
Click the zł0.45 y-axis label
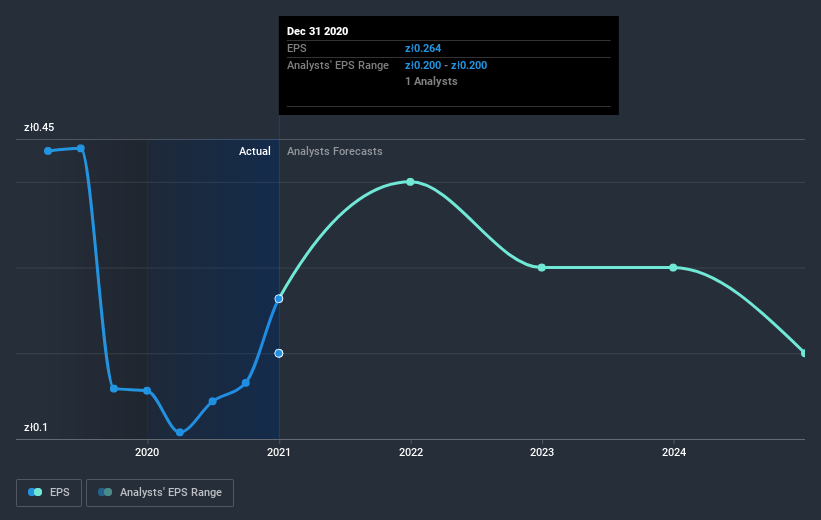(39, 127)
